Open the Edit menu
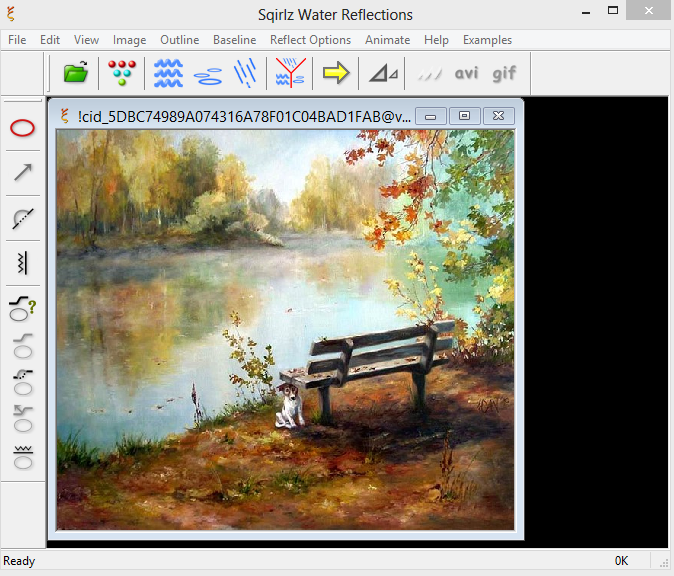Image resolution: width=674 pixels, height=576 pixels. click(50, 40)
